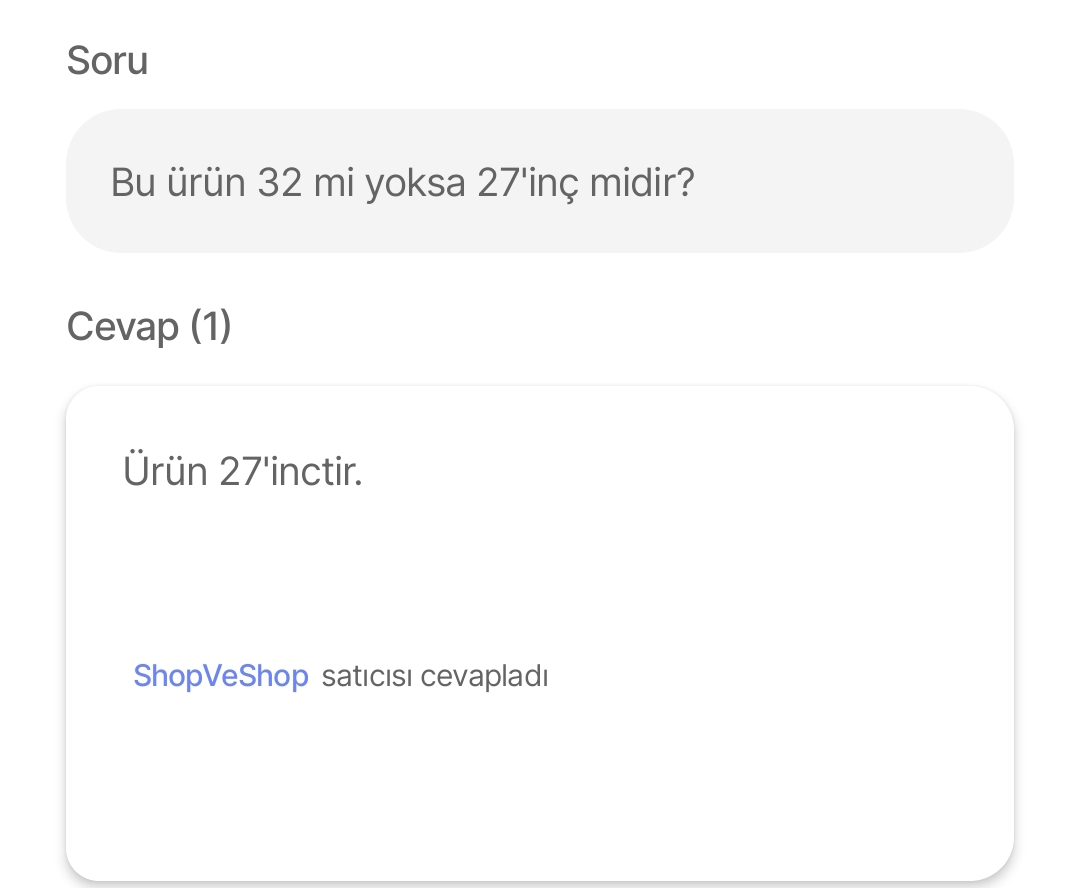This screenshot has height=888, width=1080.
Task: Click the number "32" in the question
Action: point(279,183)
